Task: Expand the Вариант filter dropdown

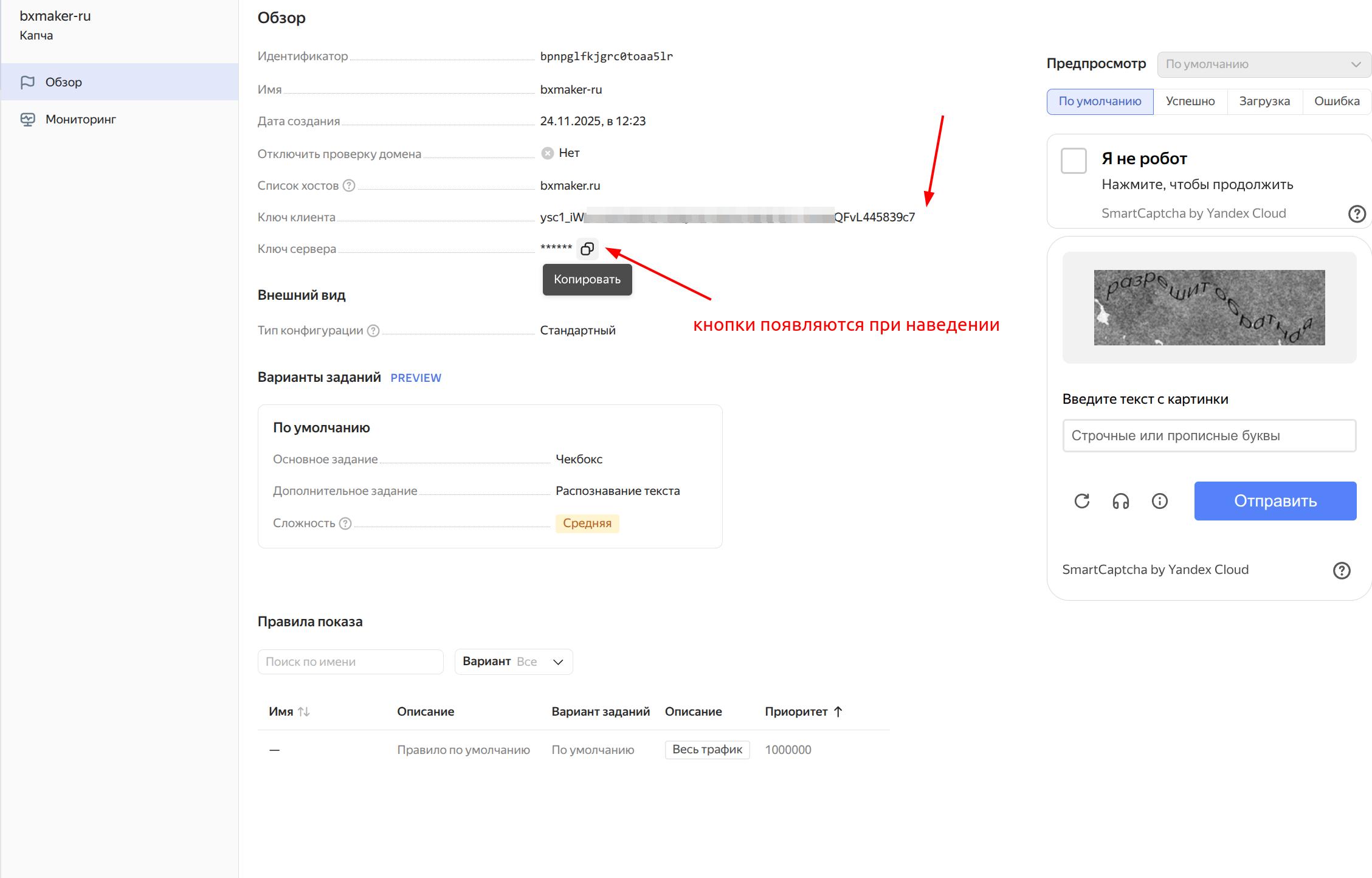Action: 514,662
